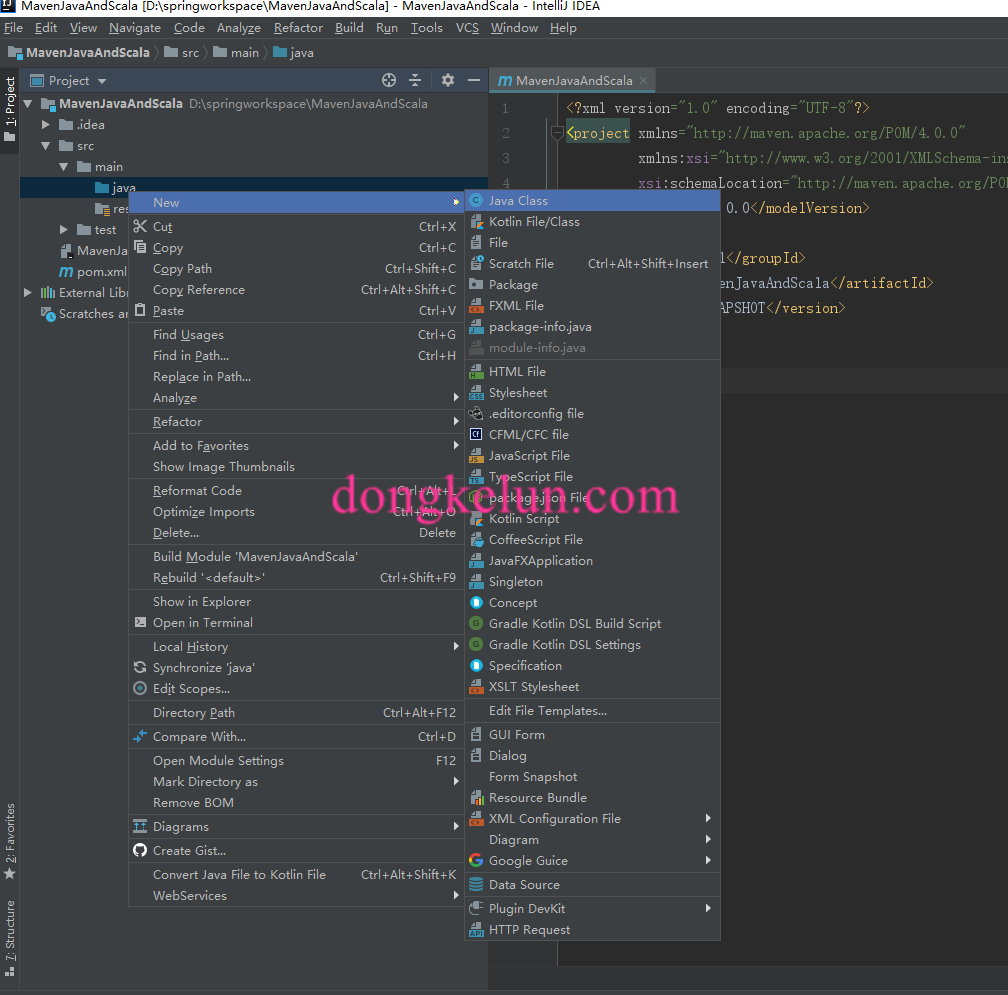Click src in the breadcrumb bar
This screenshot has height=995, width=1008.
[x=182, y=53]
